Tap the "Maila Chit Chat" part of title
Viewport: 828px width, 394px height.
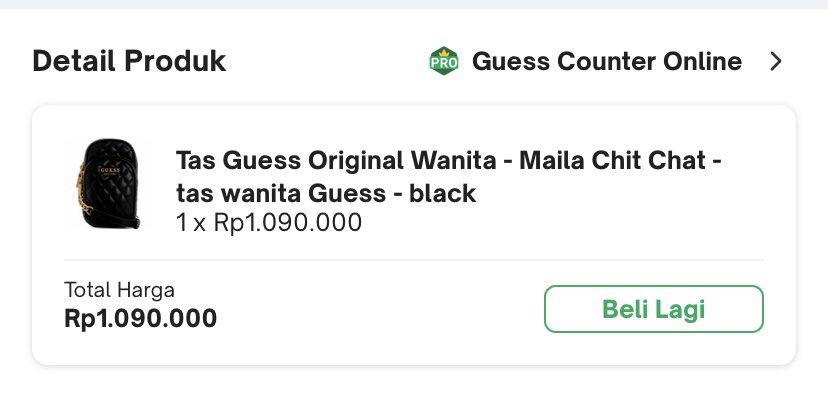[x=613, y=160]
